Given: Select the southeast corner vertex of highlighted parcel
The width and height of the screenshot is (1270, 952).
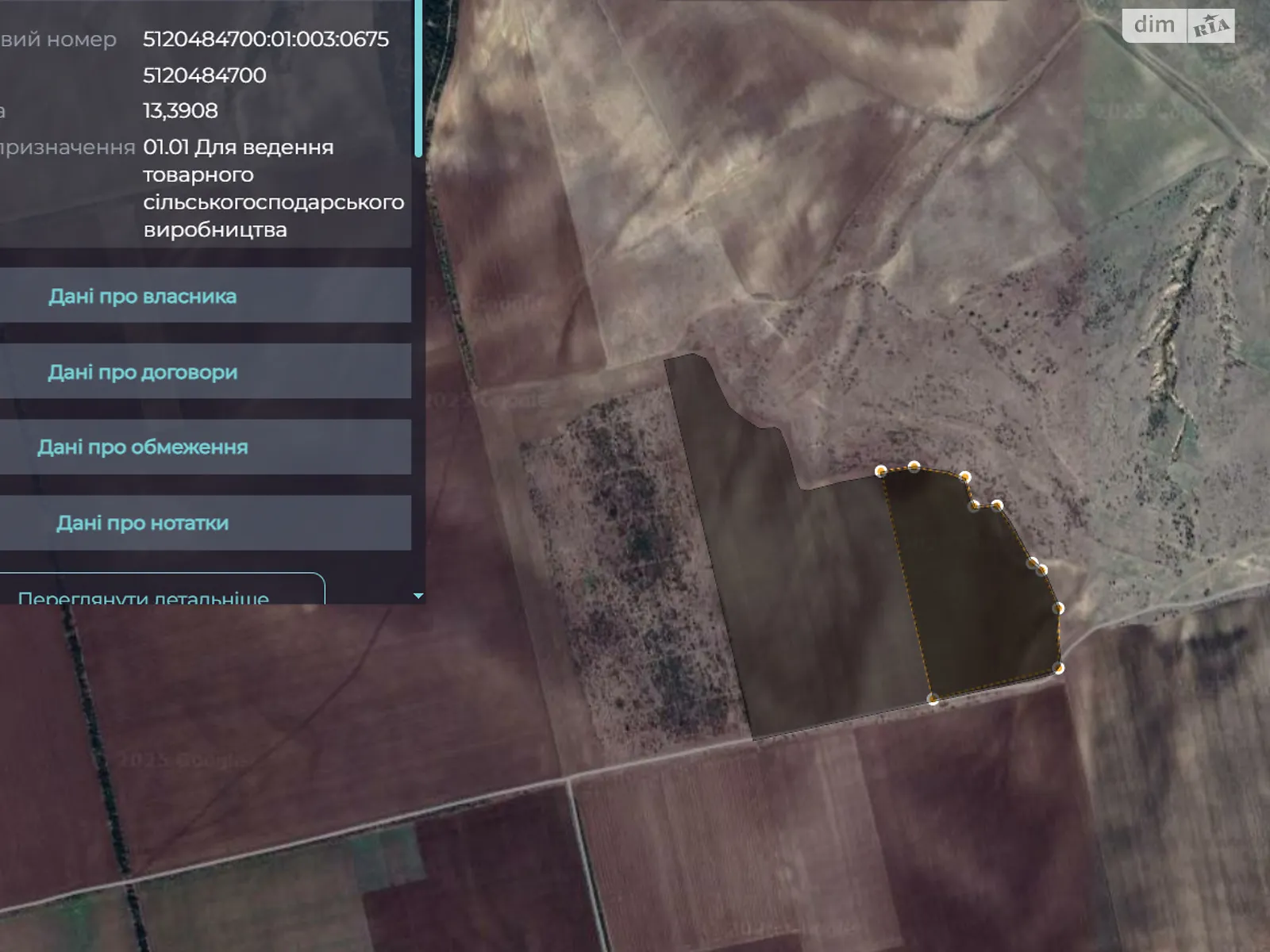Looking at the screenshot, I should (x=1058, y=668).
